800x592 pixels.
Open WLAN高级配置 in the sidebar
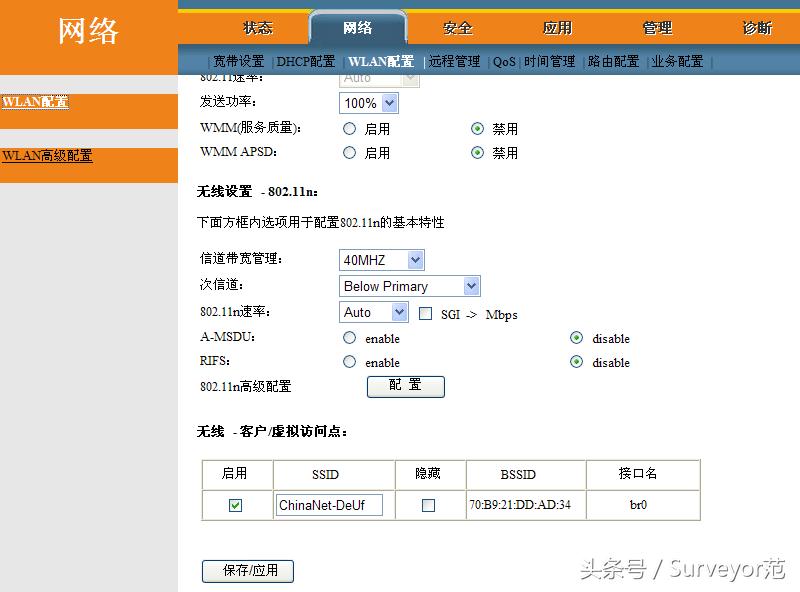[46, 157]
